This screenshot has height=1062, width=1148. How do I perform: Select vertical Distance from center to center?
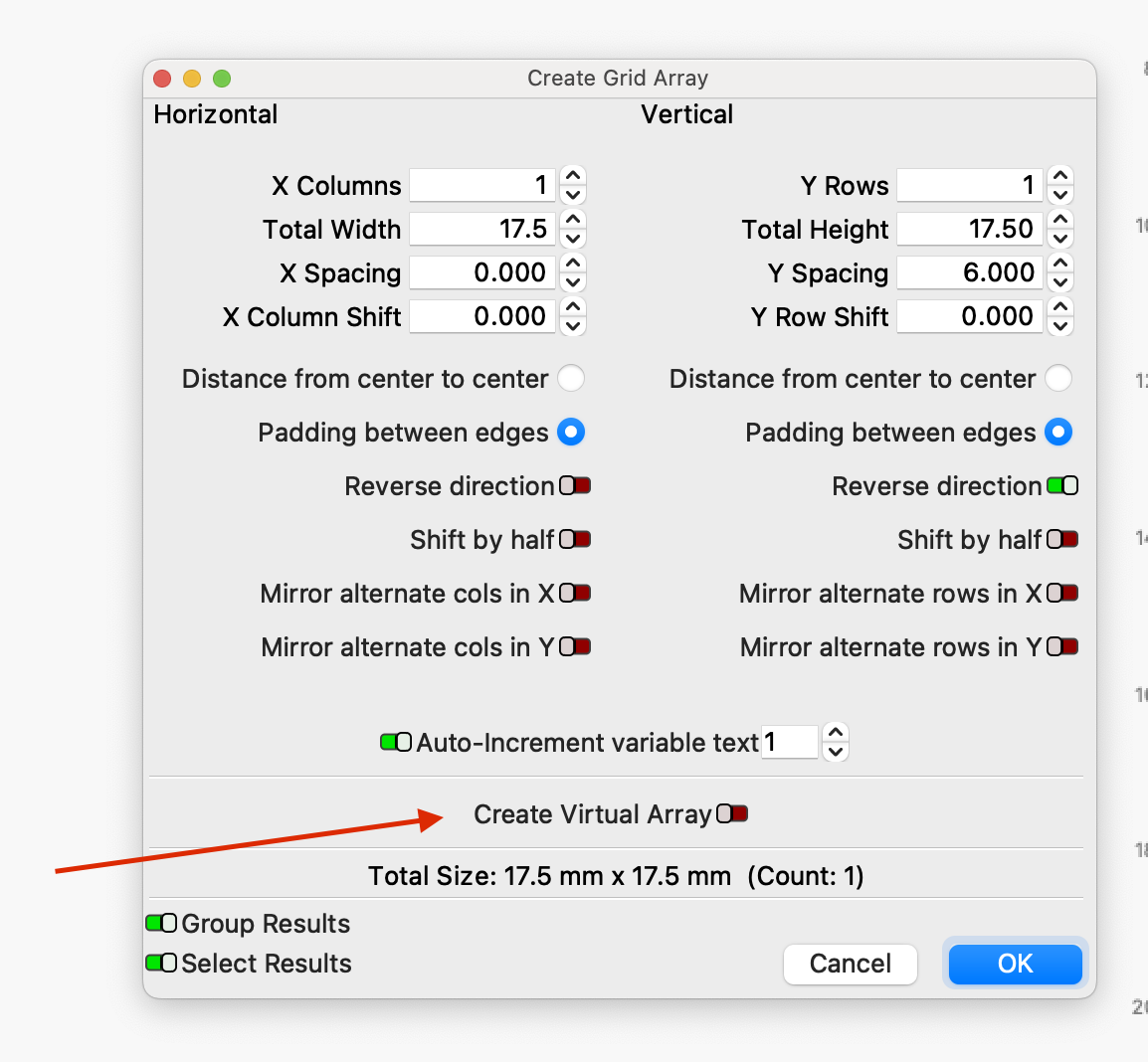tap(1058, 379)
